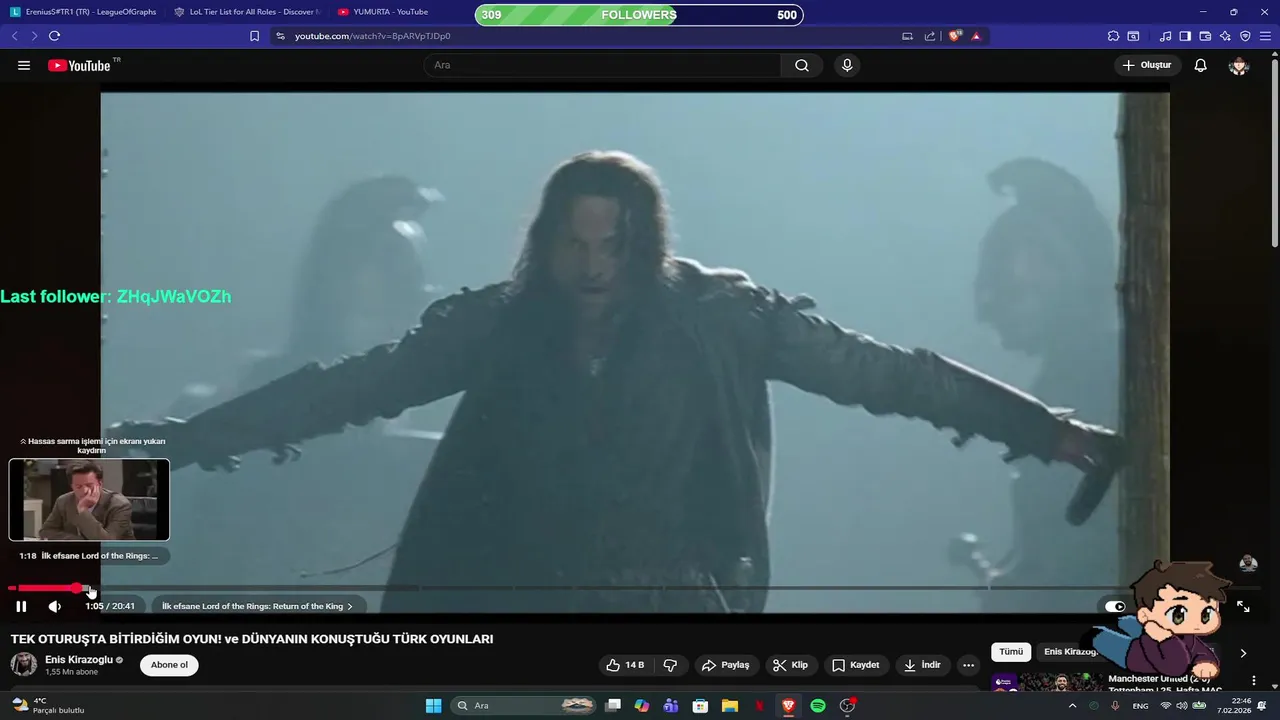Toggle the browser sidebar panel
This screenshot has width=1280, height=720.
(1185, 36)
